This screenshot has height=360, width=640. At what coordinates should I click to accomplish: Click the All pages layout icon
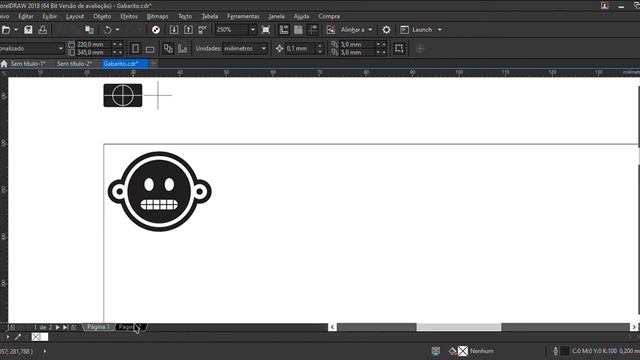(x=168, y=49)
